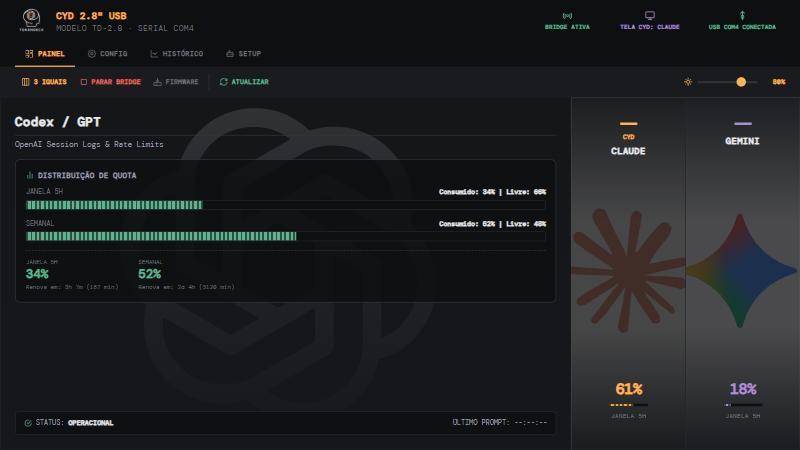The image size is (800, 450).
Task: Click the CONFIG tab gear icon
Action: 92,54
